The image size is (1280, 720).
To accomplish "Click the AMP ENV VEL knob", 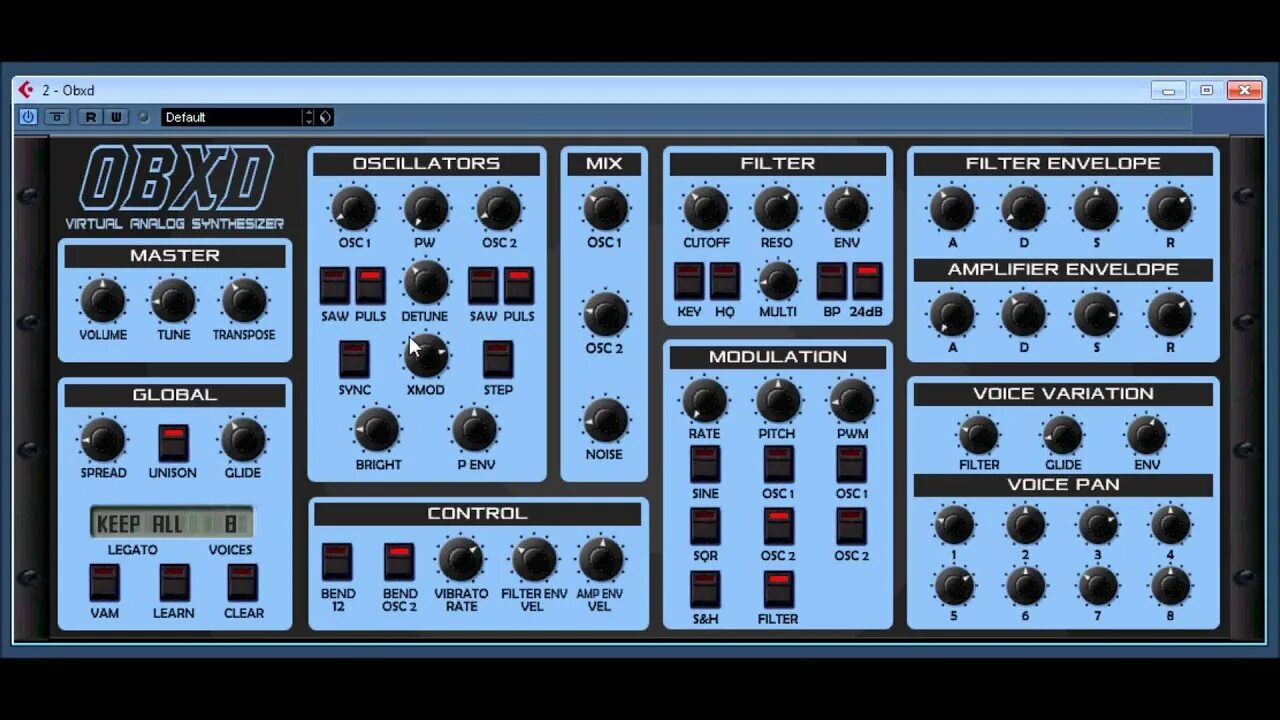I will click(x=601, y=560).
